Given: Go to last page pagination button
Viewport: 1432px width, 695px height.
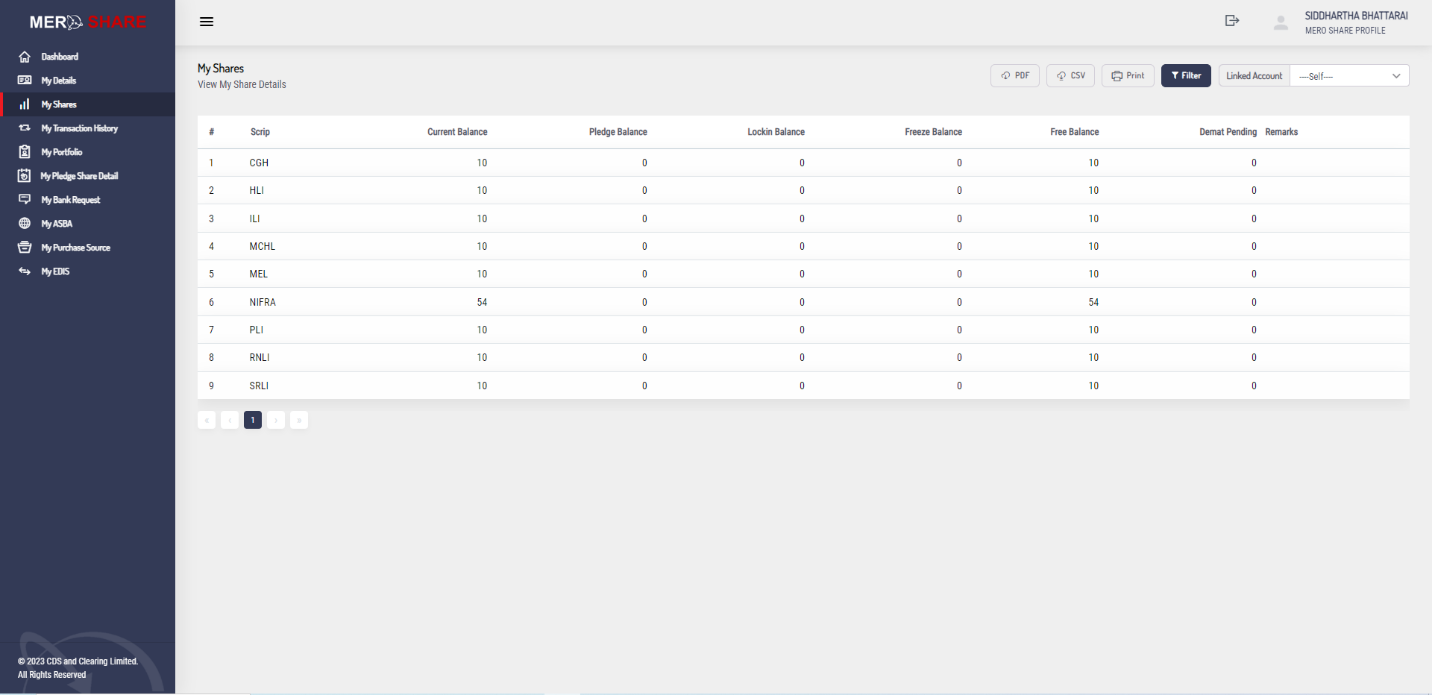Looking at the screenshot, I should tap(299, 420).
